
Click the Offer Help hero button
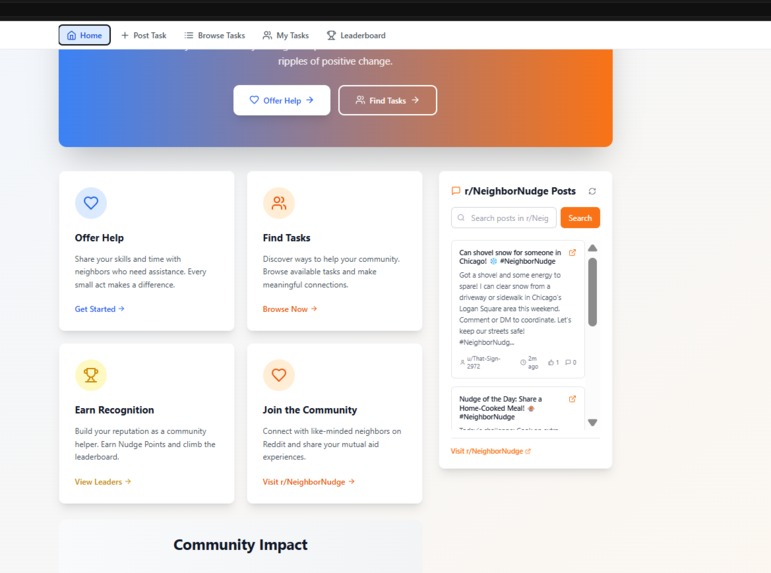coord(282,100)
